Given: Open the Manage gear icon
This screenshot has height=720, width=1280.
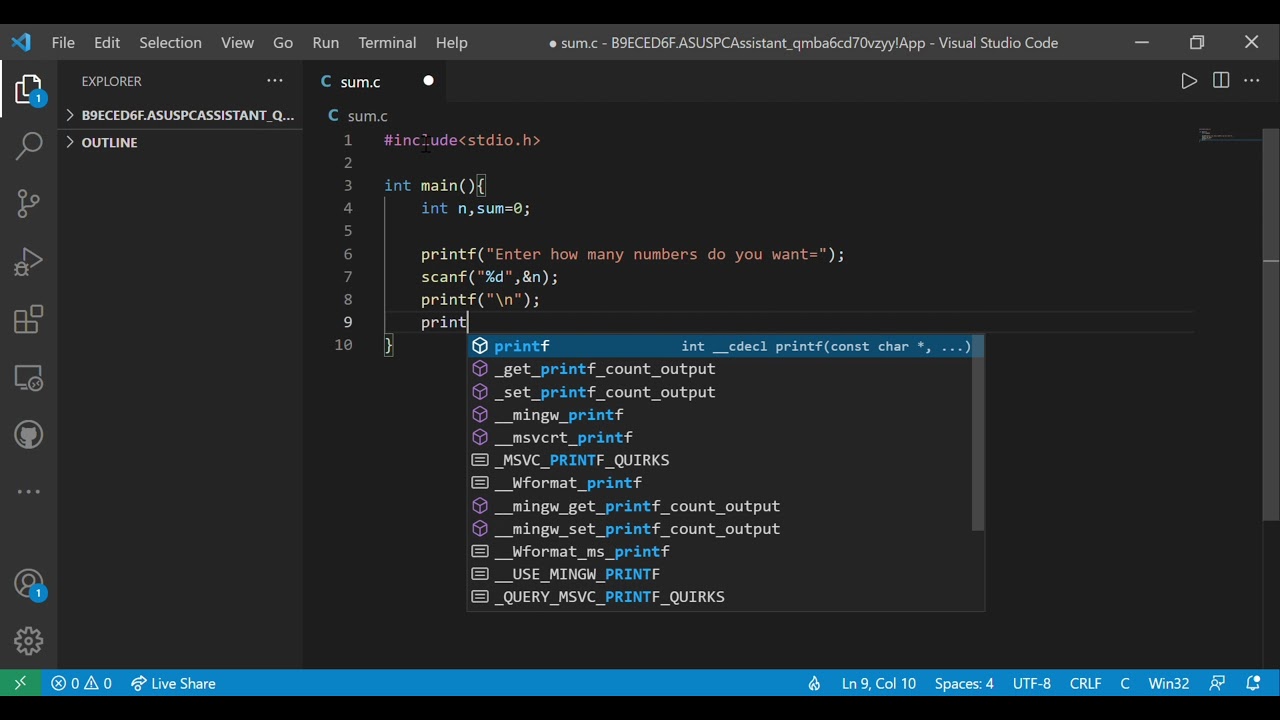Looking at the screenshot, I should [29, 641].
